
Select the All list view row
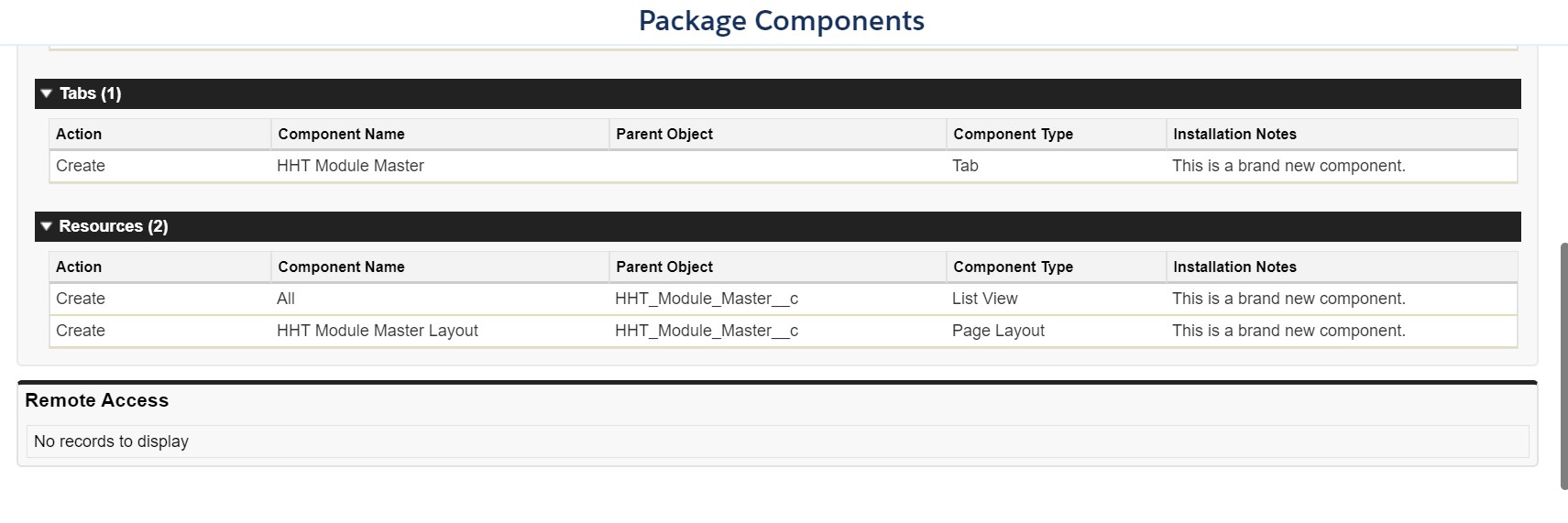click(286, 299)
